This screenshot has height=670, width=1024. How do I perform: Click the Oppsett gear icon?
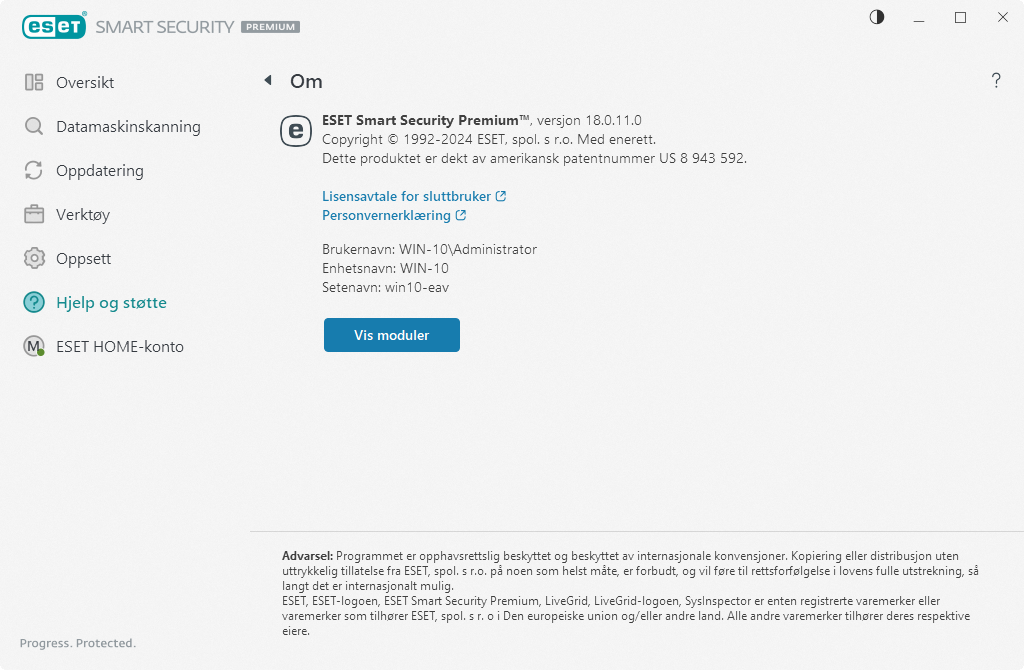click(x=34, y=259)
